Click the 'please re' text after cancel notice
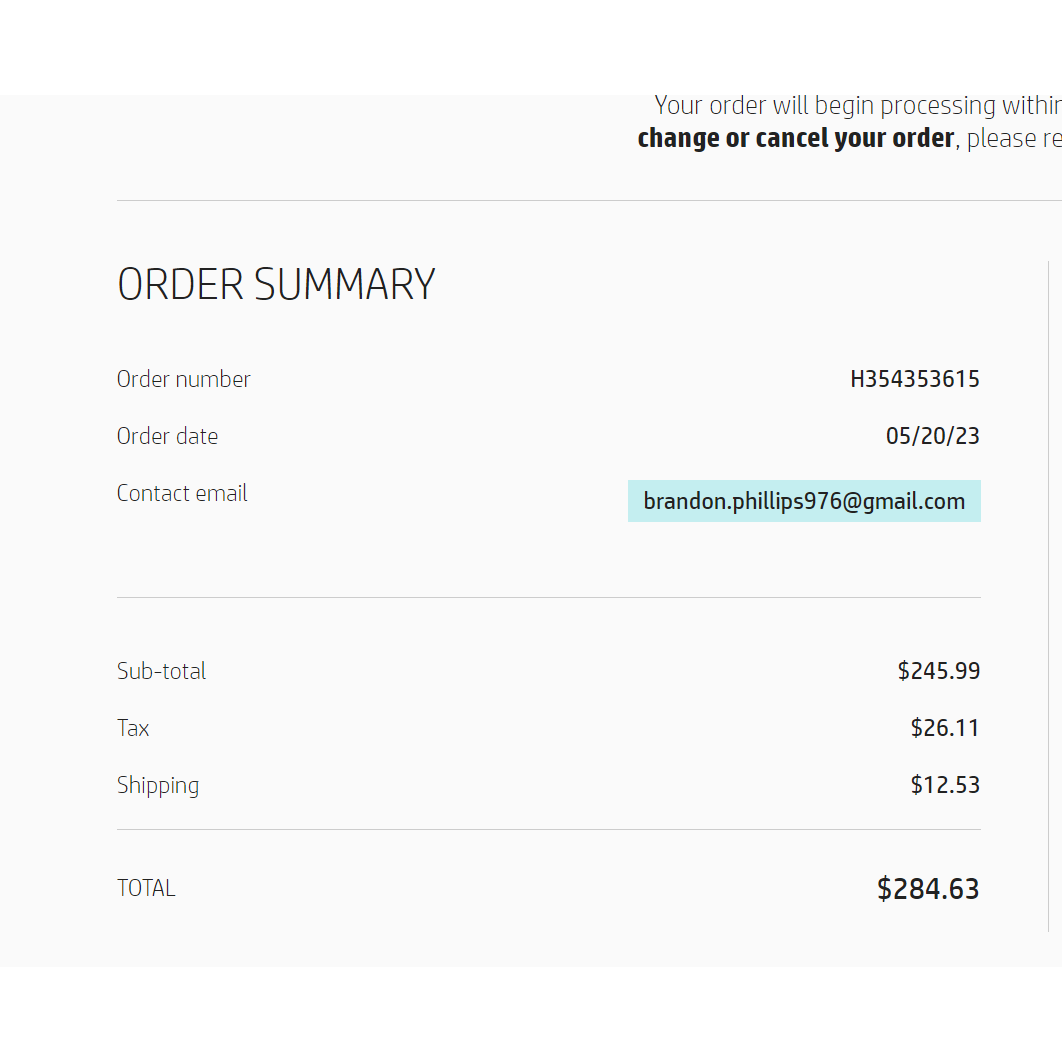This screenshot has width=1062, height=1062. click(x=1014, y=138)
